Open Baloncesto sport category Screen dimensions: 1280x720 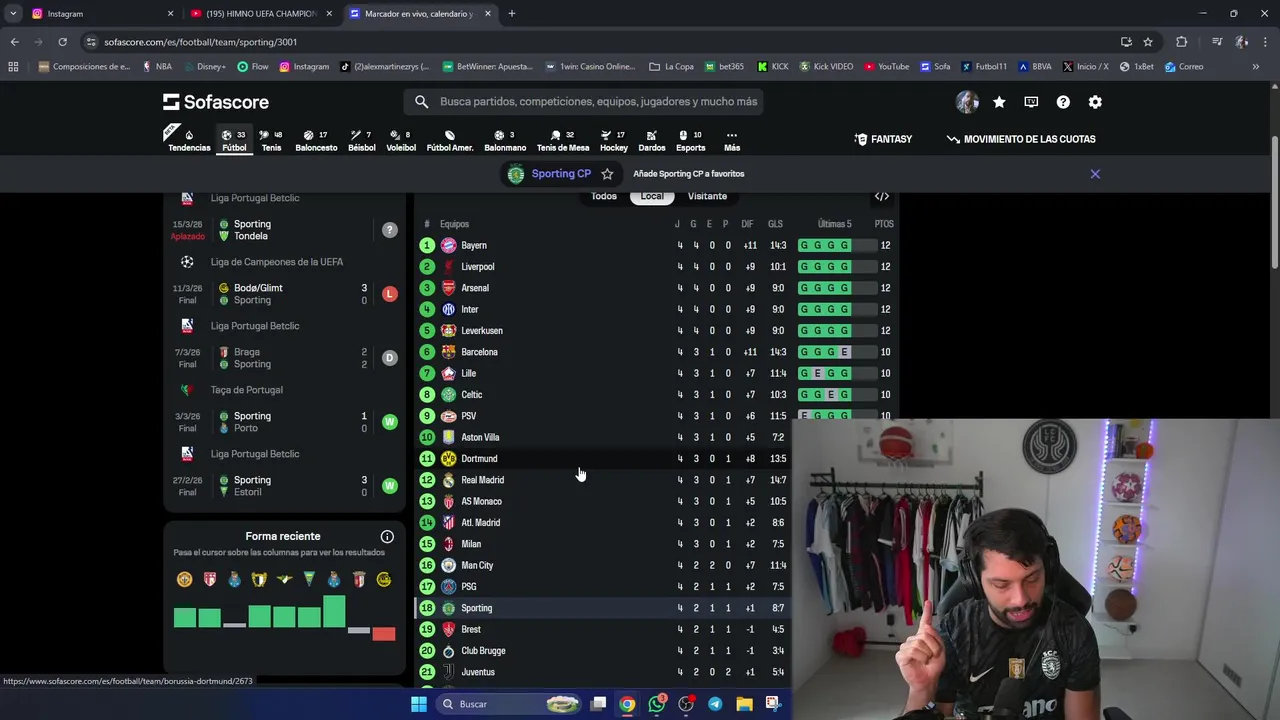point(316,140)
